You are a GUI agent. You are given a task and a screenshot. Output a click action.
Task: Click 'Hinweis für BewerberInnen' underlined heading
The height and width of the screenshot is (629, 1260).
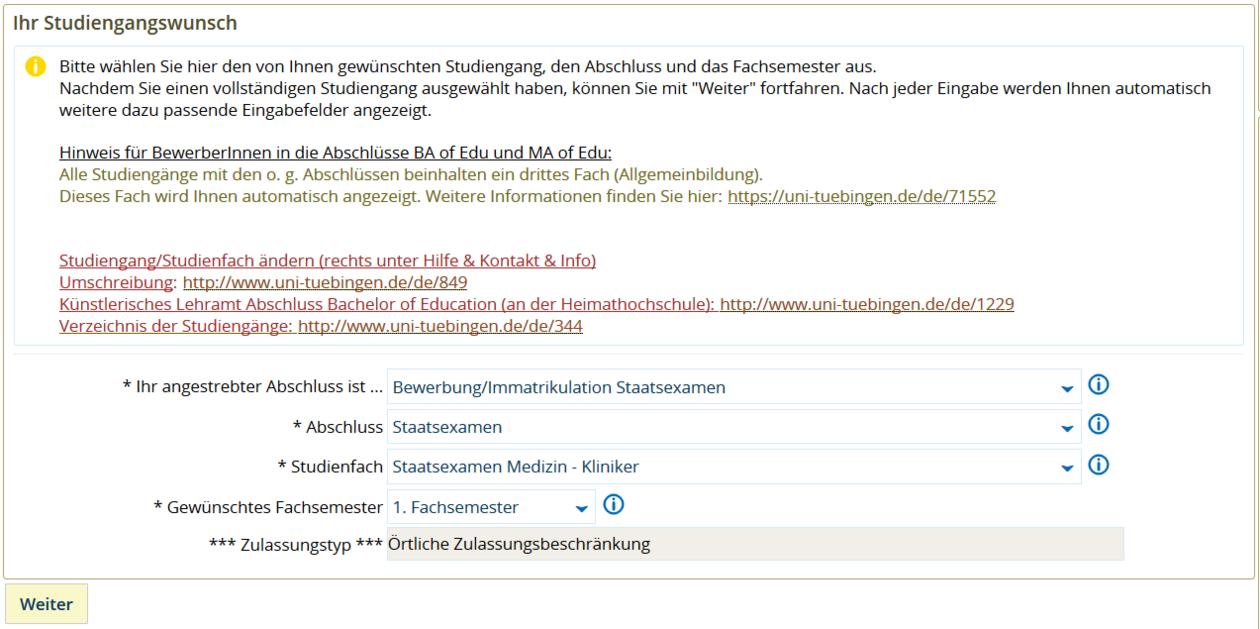click(x=335, y=153)
